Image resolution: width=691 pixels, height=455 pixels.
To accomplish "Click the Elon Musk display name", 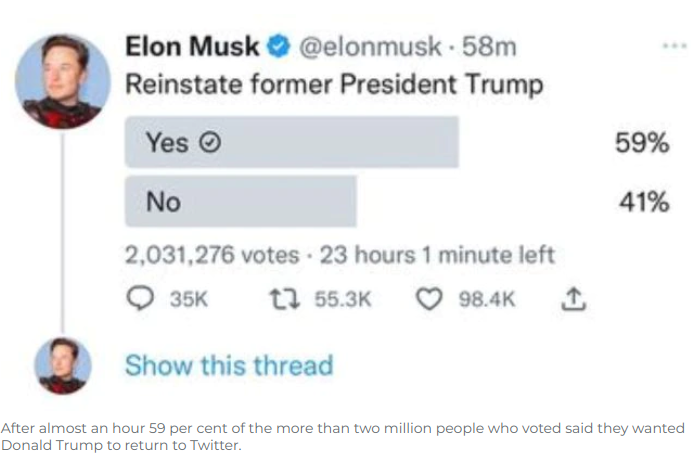I will tap(192, 46).
